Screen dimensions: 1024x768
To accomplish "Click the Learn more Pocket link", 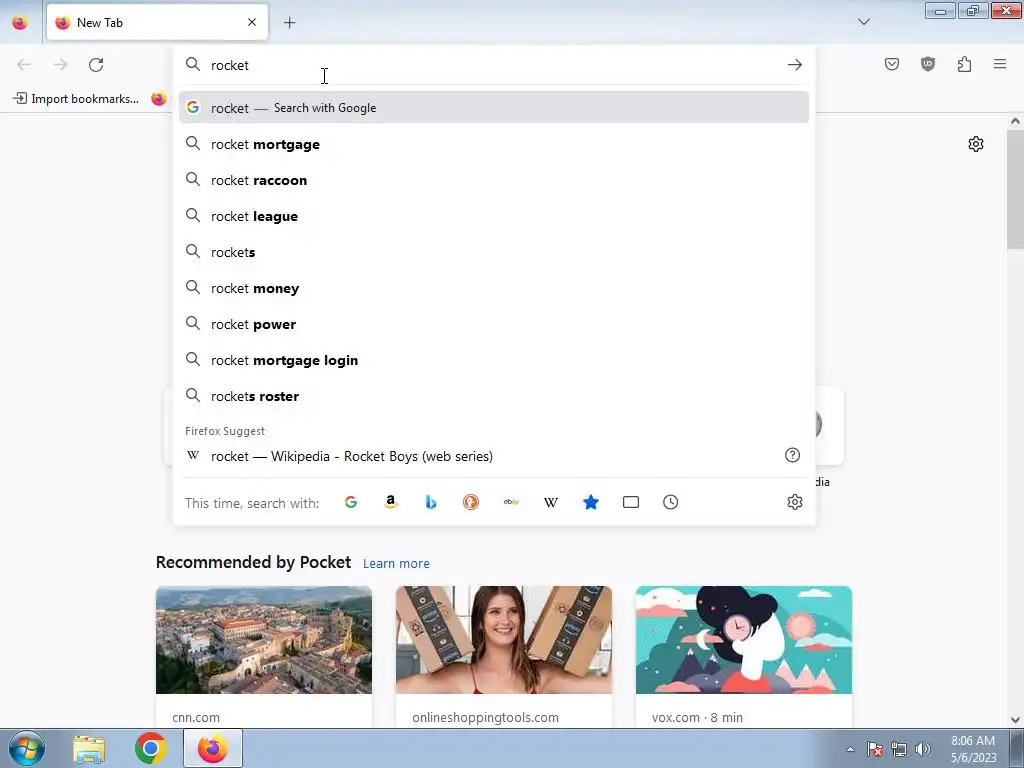I will point(396,563).
